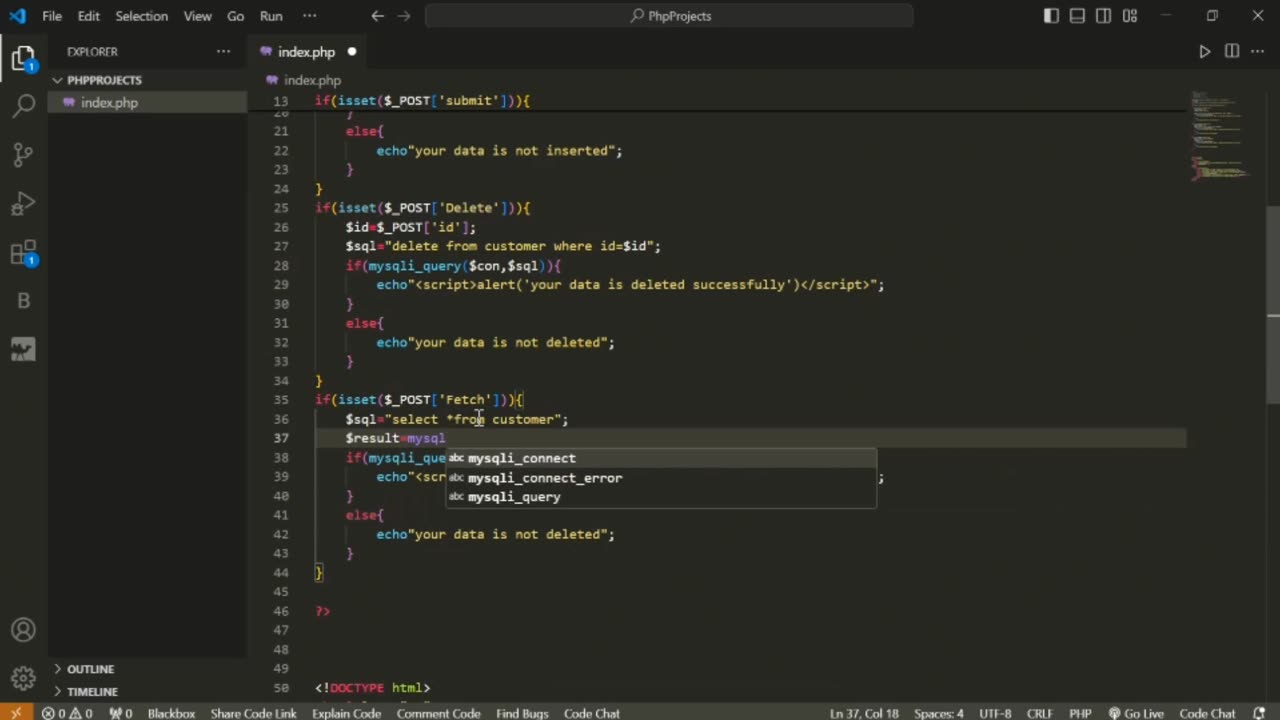Open Explorer views and more actions menu

pyautogui.click(x=223, y=52)
